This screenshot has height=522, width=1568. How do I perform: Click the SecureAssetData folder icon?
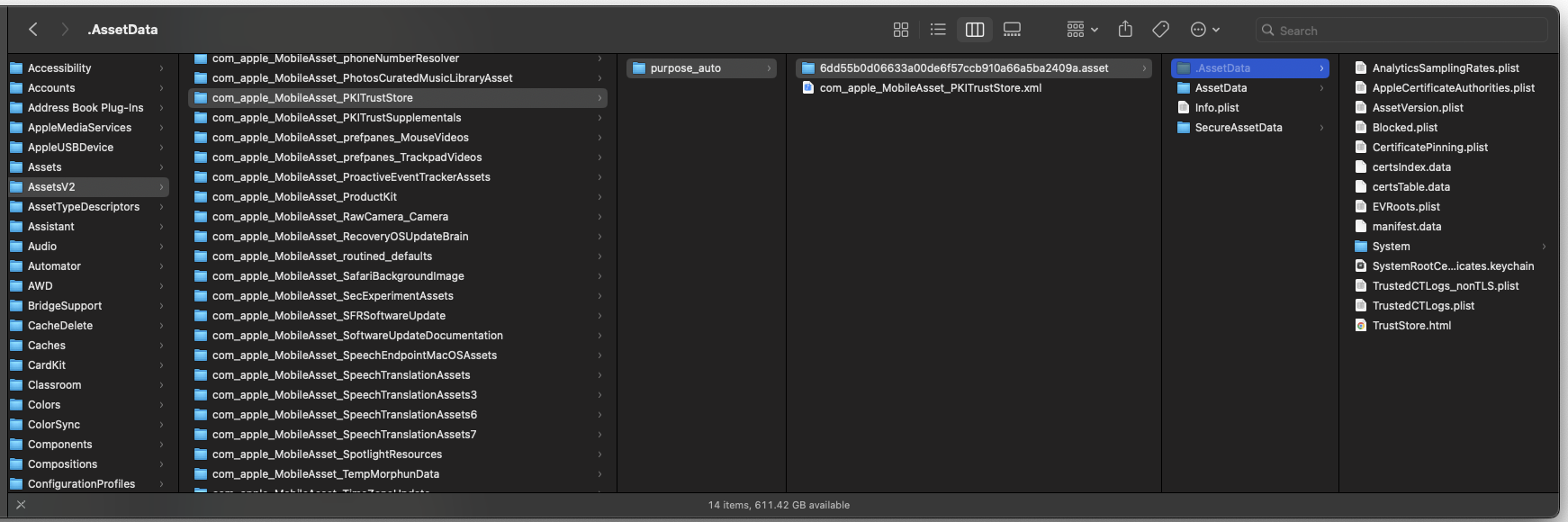coord(1184,128)
